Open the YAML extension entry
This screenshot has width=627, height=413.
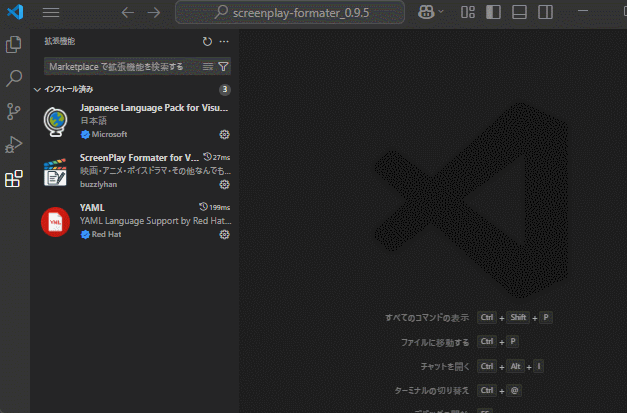point(136,221)
